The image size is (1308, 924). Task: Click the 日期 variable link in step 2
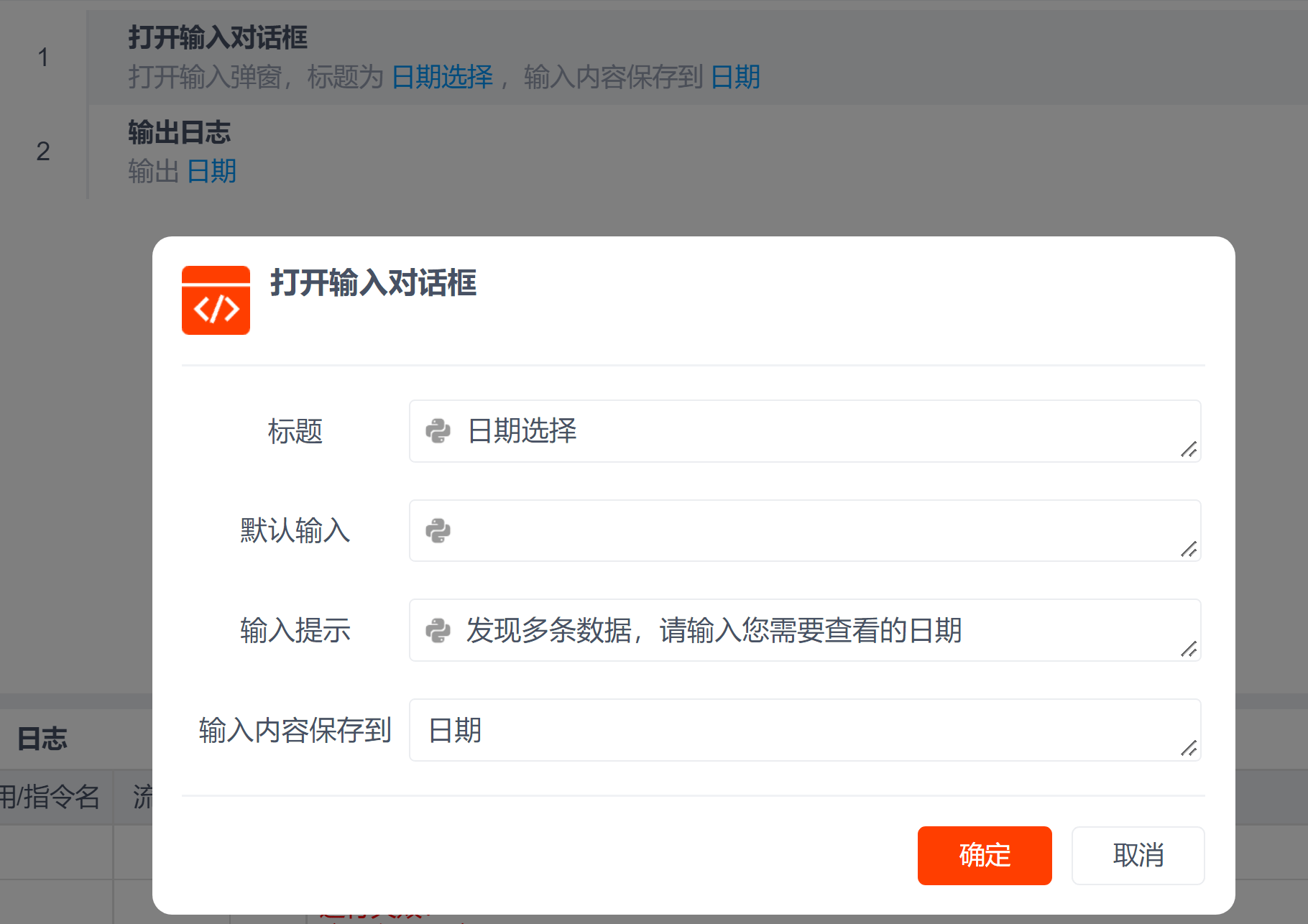pos(211,172)
